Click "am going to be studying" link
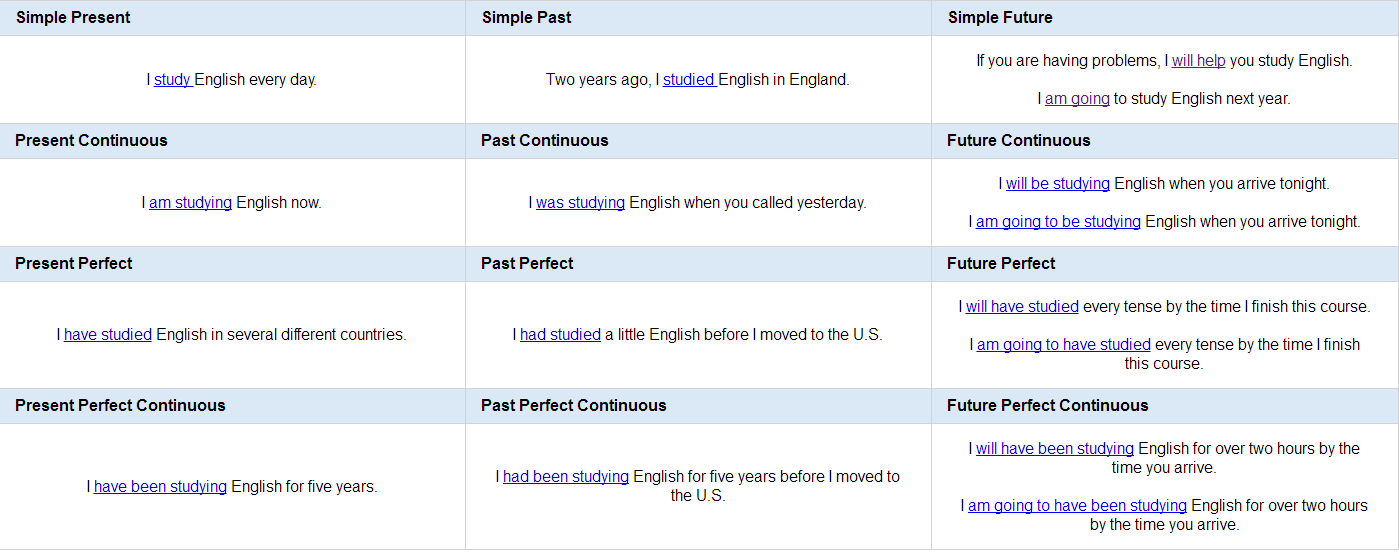 1058,222
